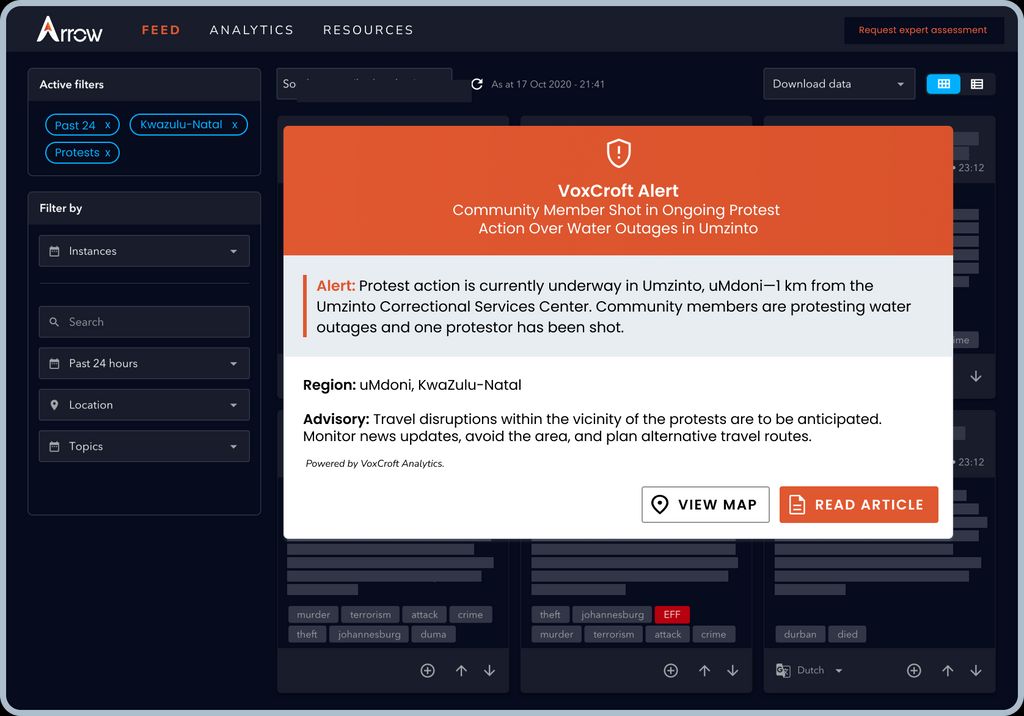Image resolution: width=1024 pixels, height=716 pixels.
Task: Downvote the card tagged duma
Action: (x=489, y=670)
